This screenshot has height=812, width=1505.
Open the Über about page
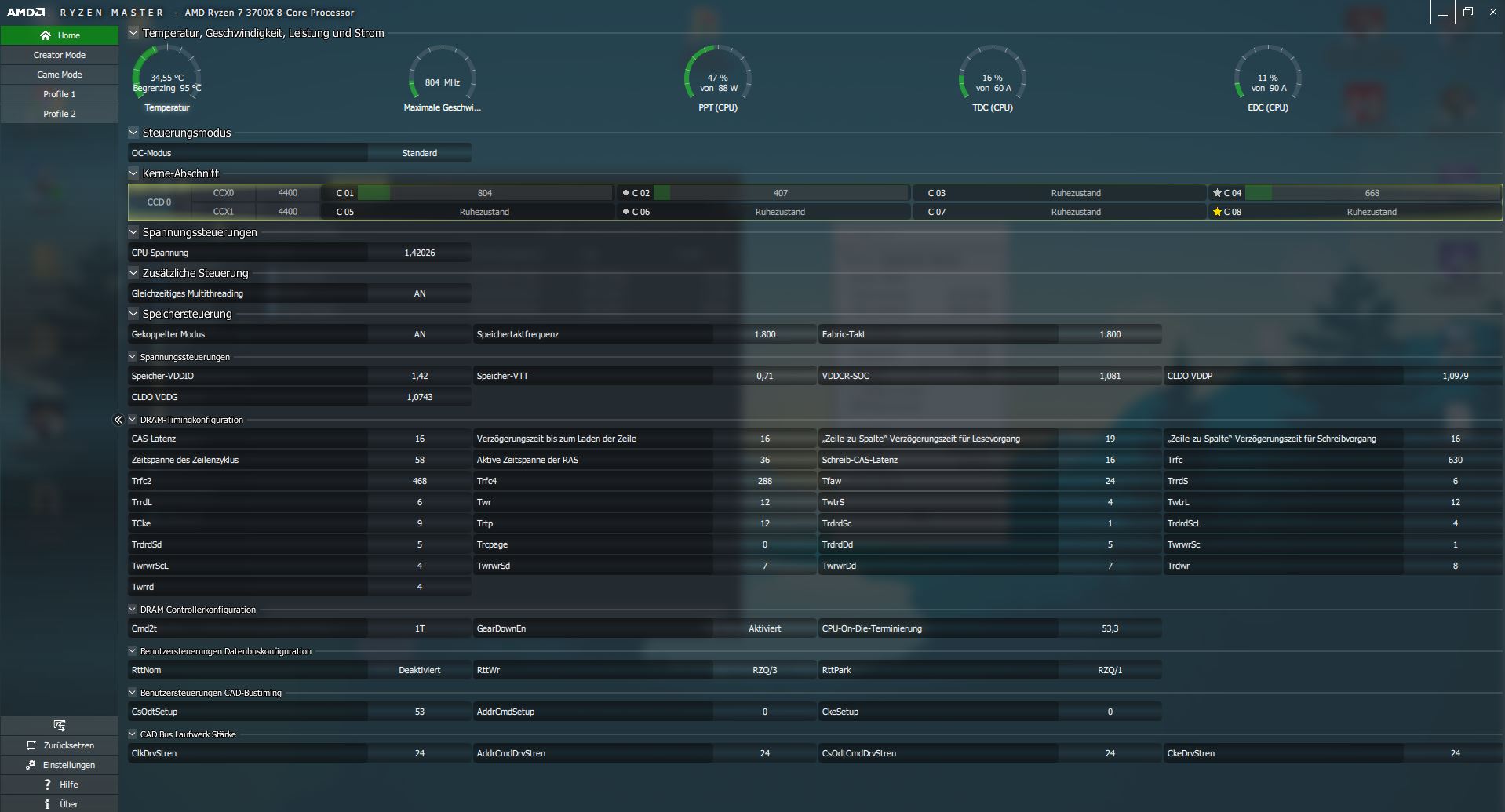[60, 804]
